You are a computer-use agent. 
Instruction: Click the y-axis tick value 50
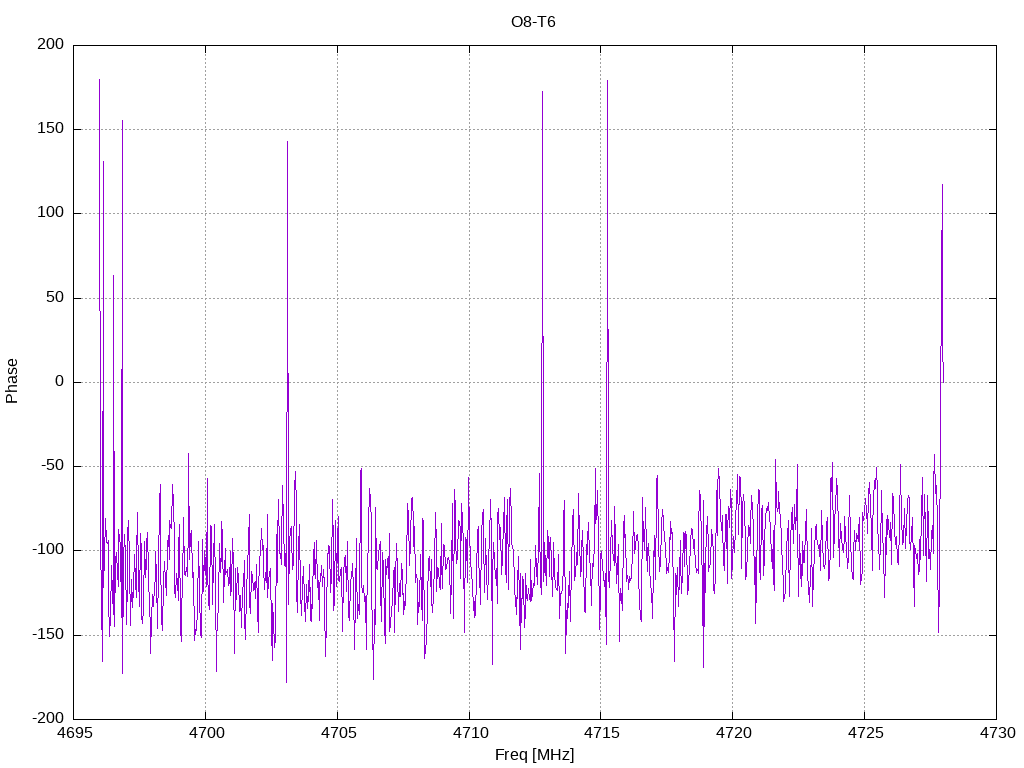(55, 298)
